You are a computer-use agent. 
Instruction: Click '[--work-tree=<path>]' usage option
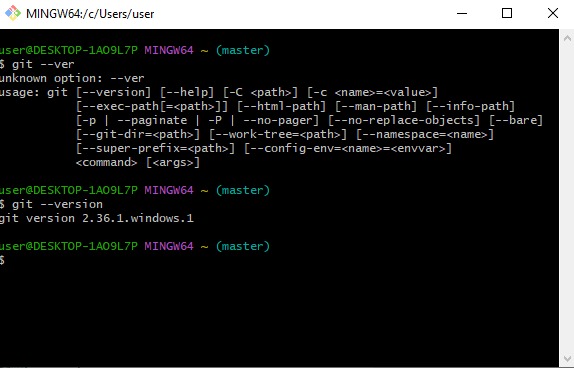click(278, 134)
